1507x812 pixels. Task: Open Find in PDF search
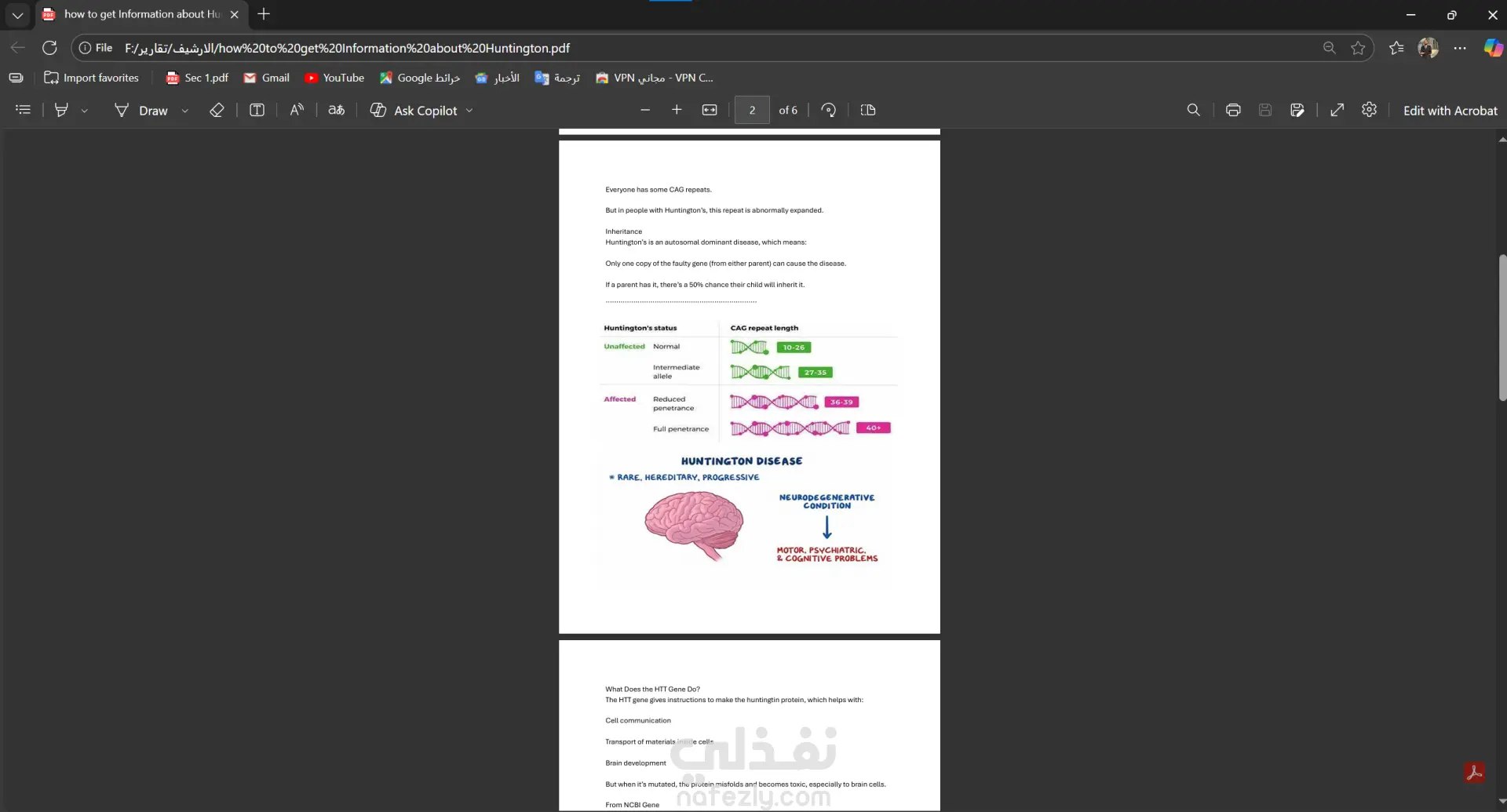pyautogui.click(x=1194, y=111)
